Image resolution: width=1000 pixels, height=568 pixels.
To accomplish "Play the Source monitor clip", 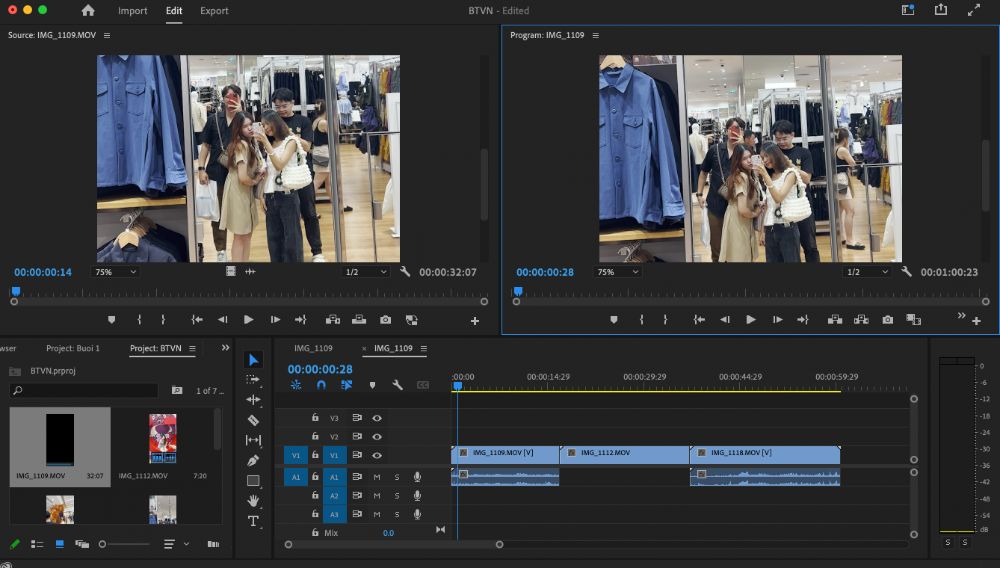I will click(x=249, y=320).
